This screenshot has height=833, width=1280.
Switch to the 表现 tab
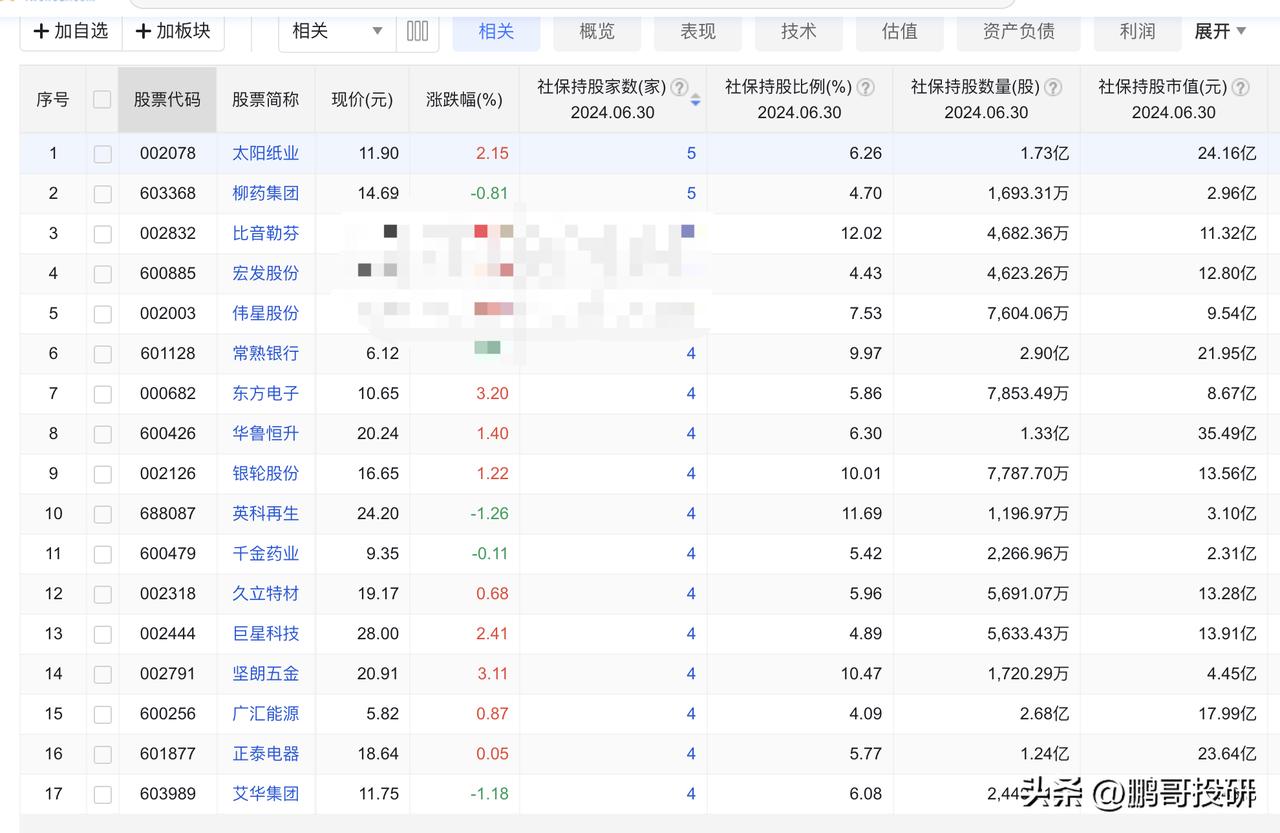[x=698, y=31]
